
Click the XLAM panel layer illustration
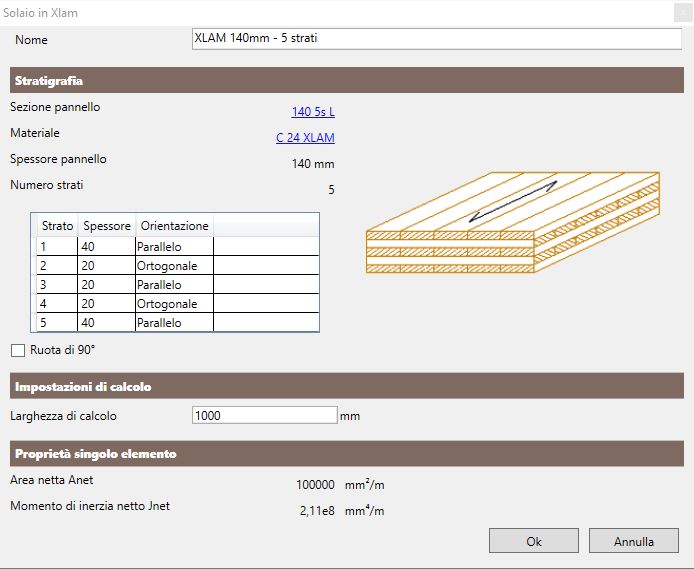coord(513,222)
